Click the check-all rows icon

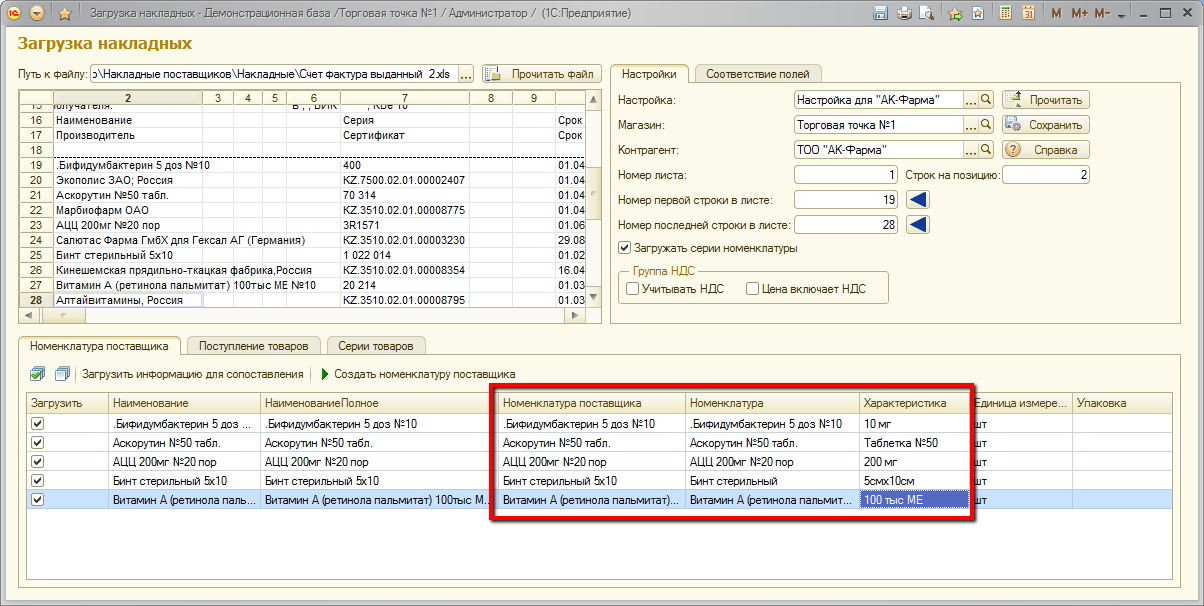pyautogui.click(x=38, y=374)
